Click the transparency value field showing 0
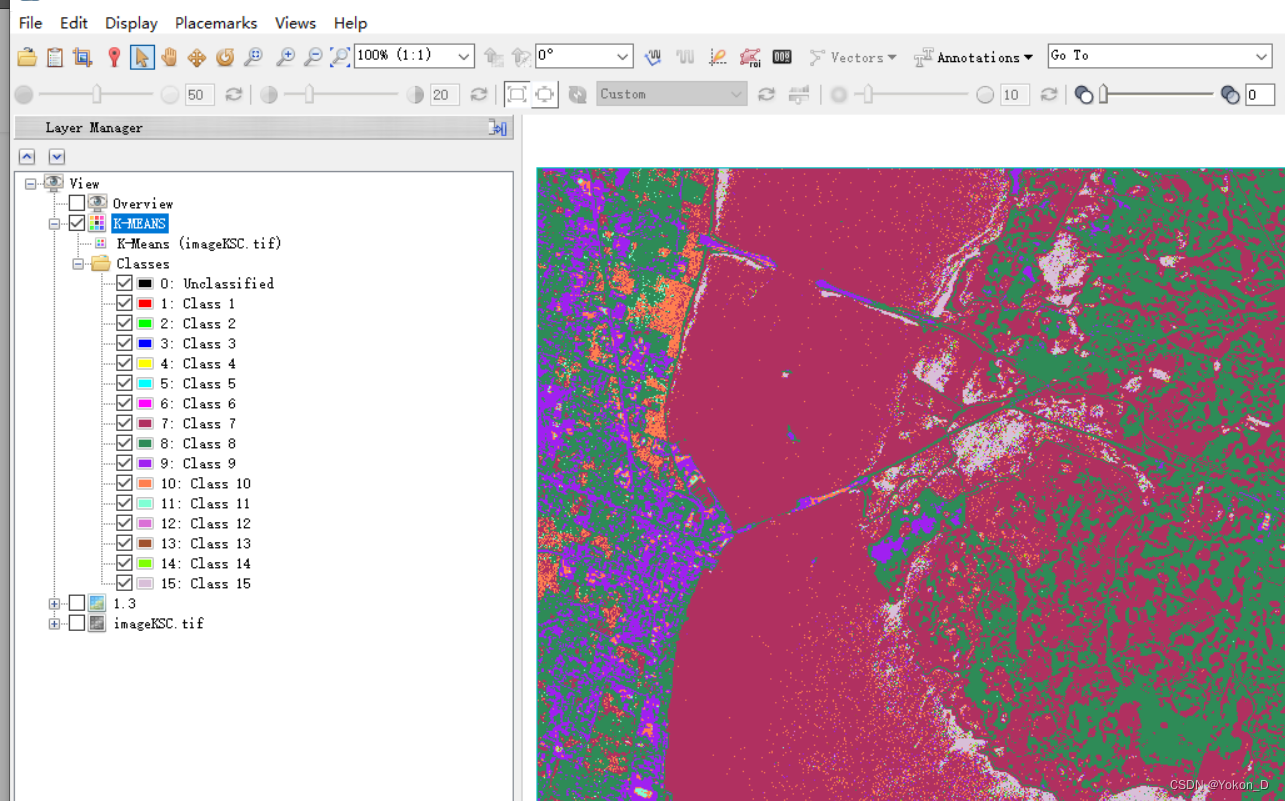The height and width of the screenshot is (801, 1285). 1260,95
